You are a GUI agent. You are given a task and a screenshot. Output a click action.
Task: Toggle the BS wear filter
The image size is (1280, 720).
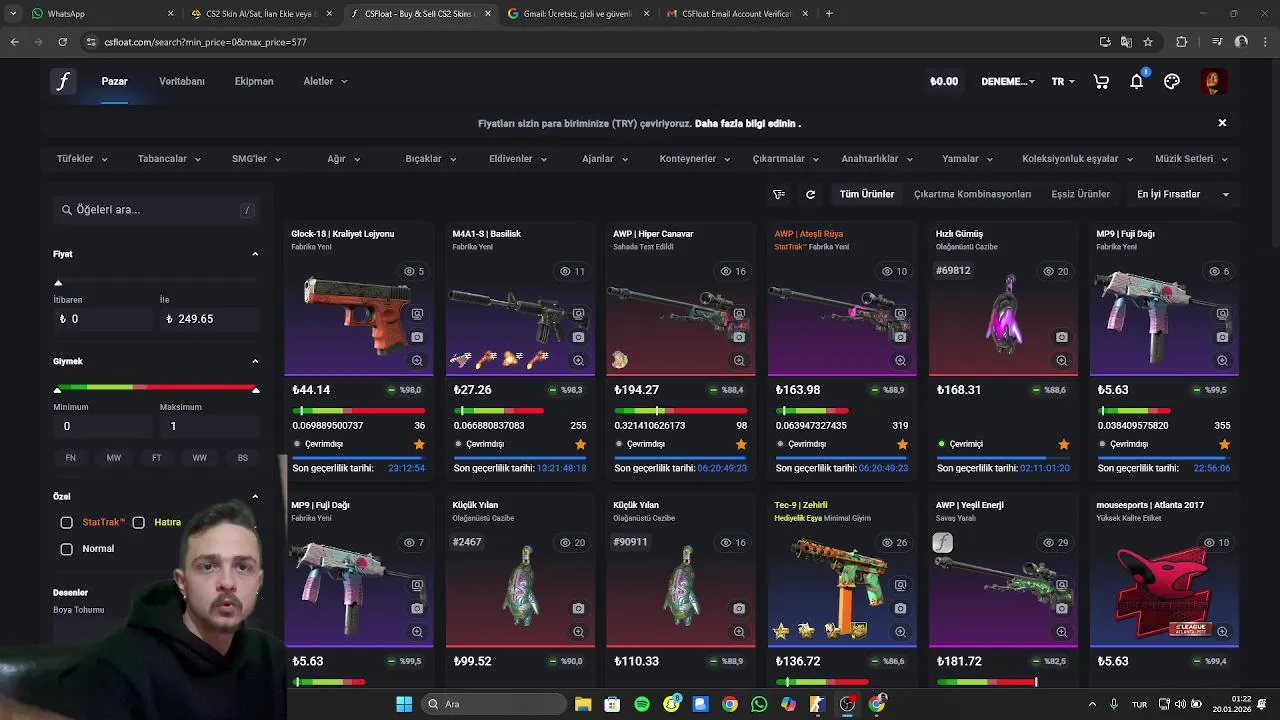click(x=243, y=458)
